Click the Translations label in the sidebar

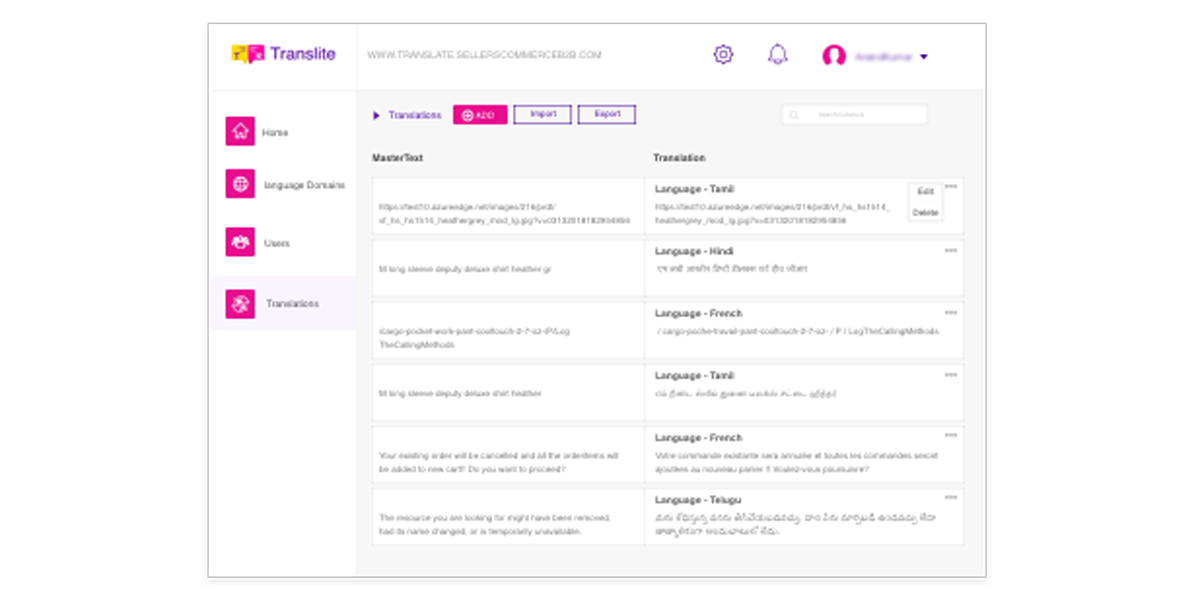[292, 303]
